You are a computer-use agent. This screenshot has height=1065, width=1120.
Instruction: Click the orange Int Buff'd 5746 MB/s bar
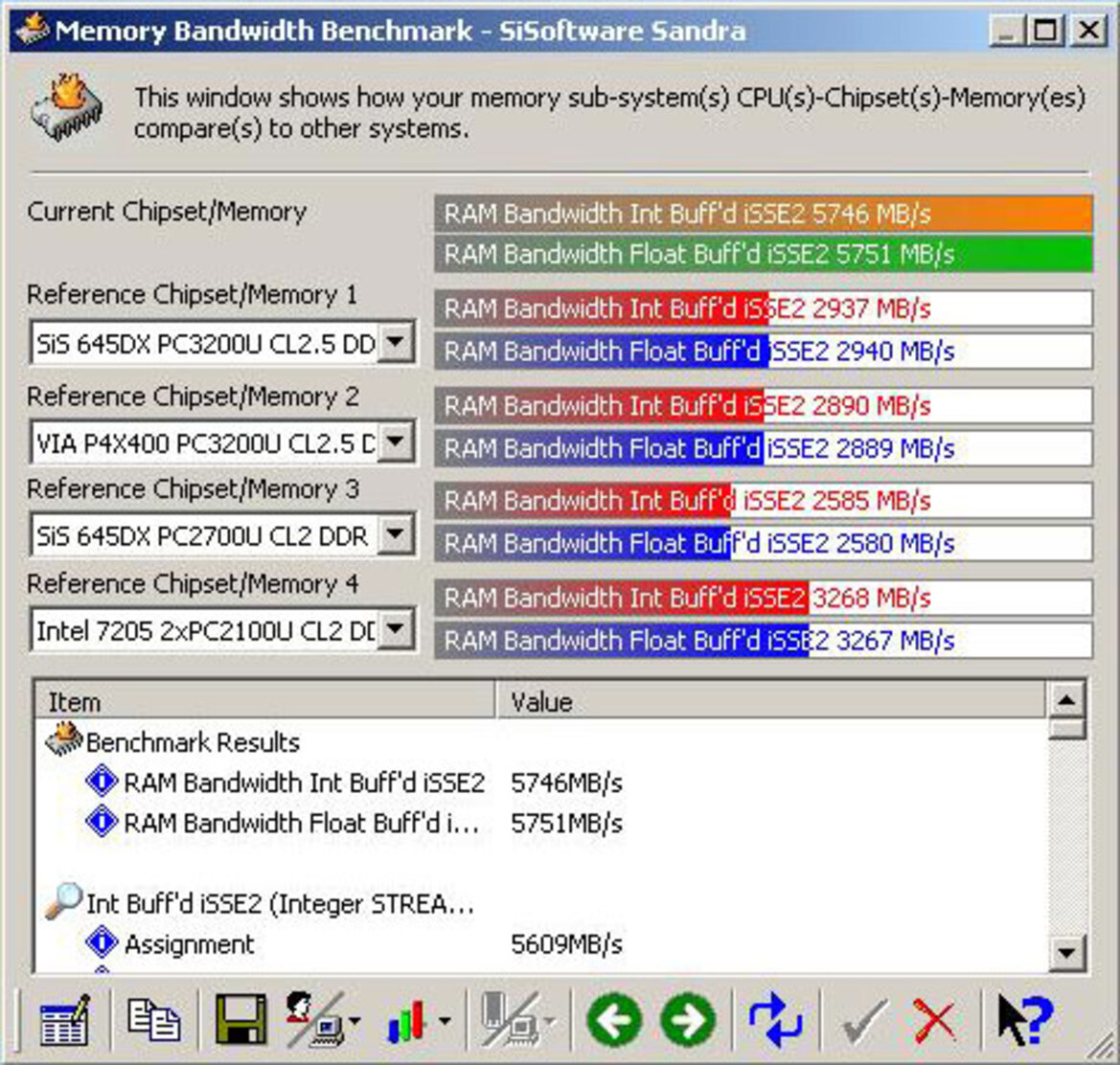click(x=764, y=214)
